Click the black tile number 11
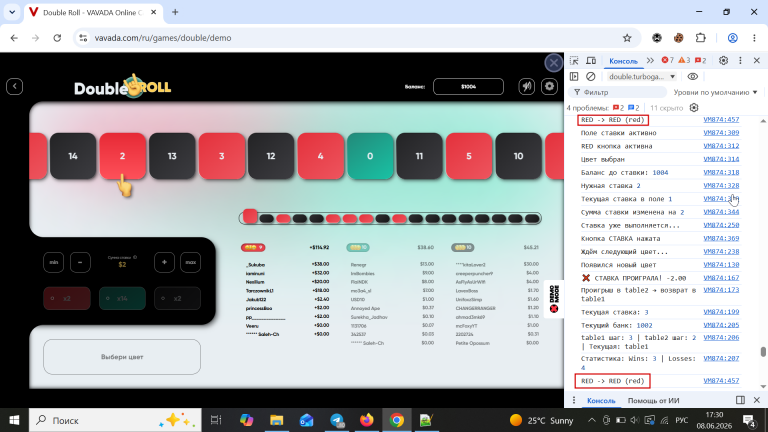768x432 pixels. tap(419, 156)
